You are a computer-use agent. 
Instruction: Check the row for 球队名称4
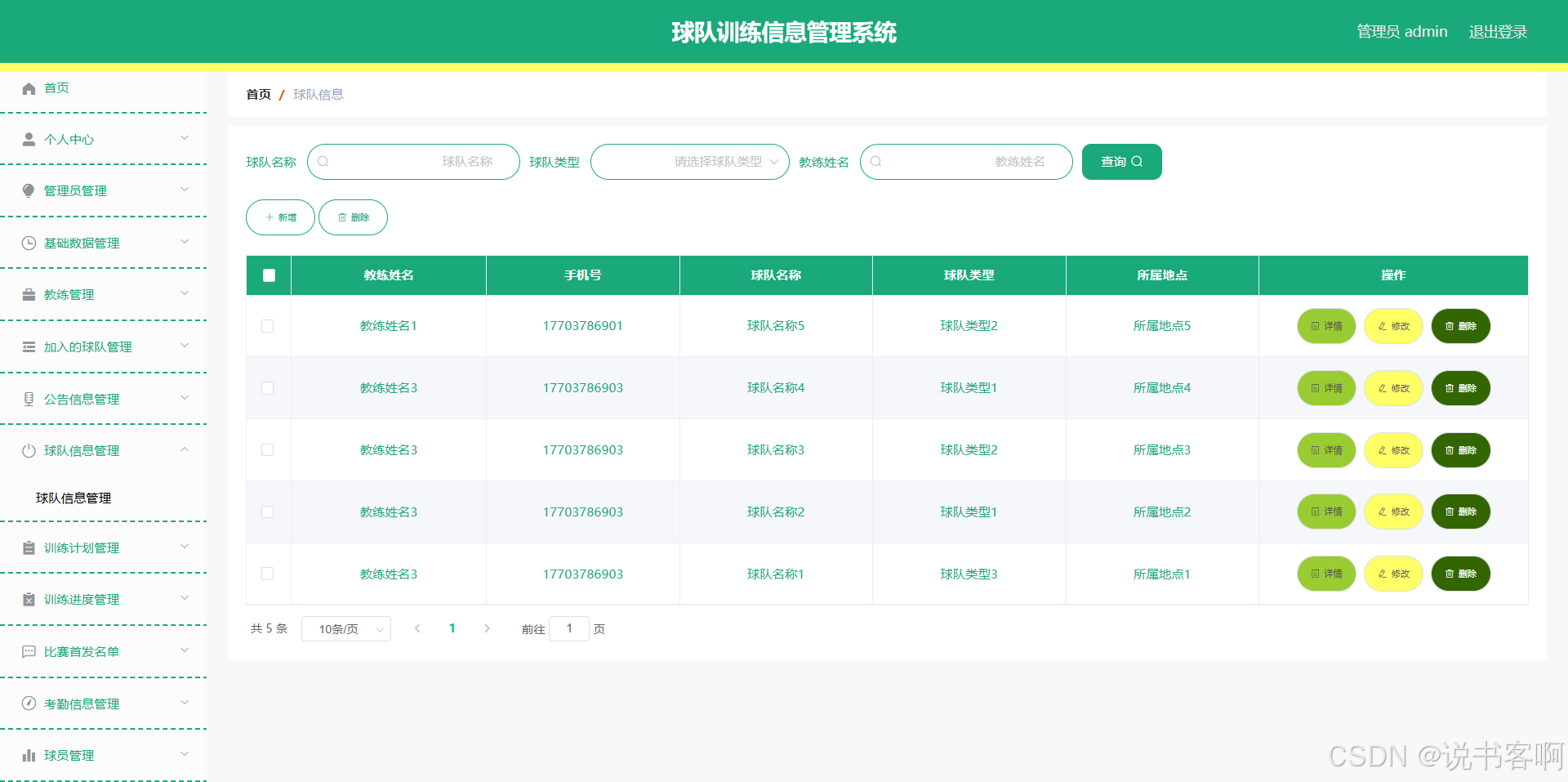pos(268,388)
